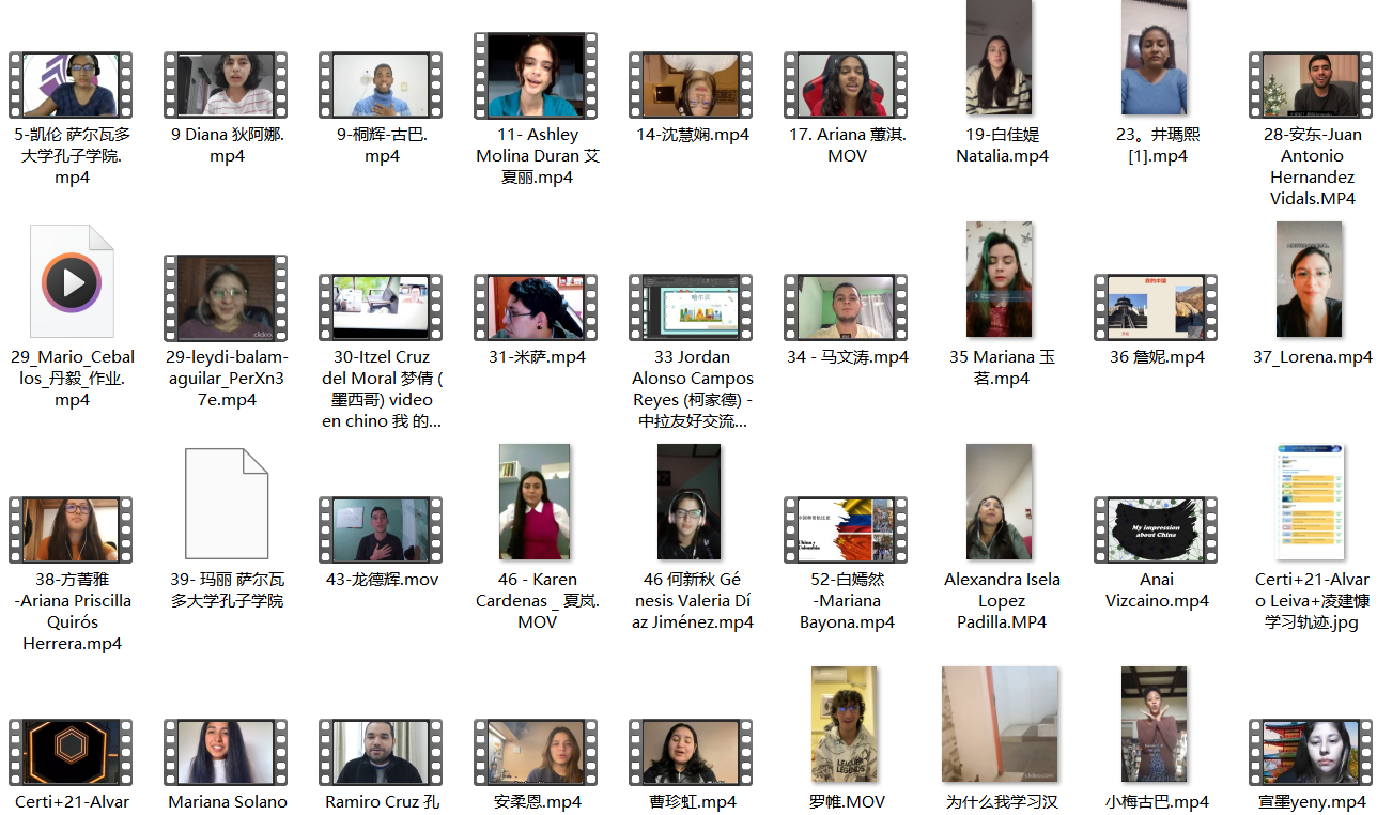Select 17. Ariana 蕙淇.MOV file
Viewport: 1378px width, 815px height.
(x=846, y=86)
